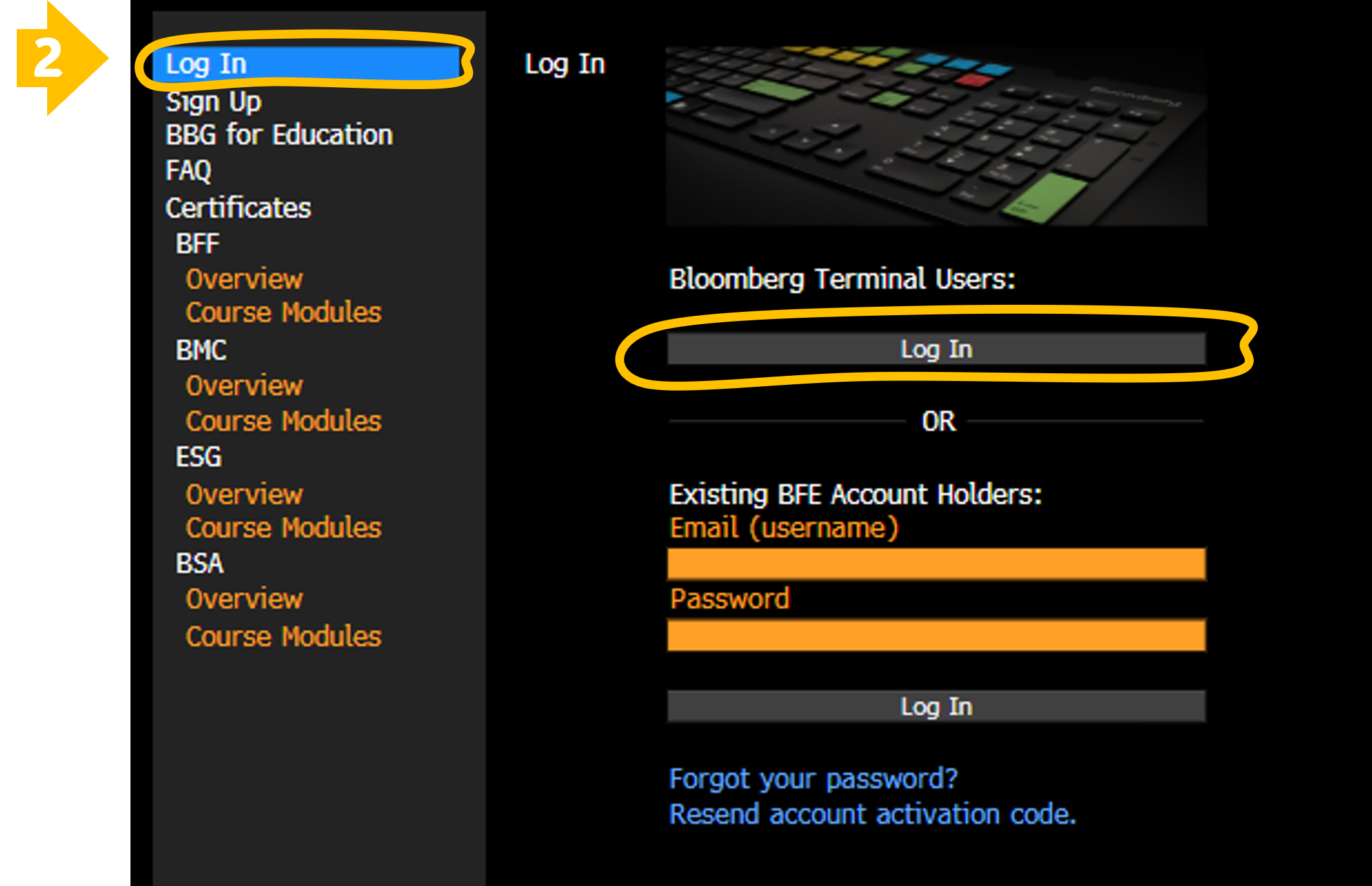Open Sign Up from the sidebar
This screenshot has height=886, width=1372.
(x=213, y=102)
